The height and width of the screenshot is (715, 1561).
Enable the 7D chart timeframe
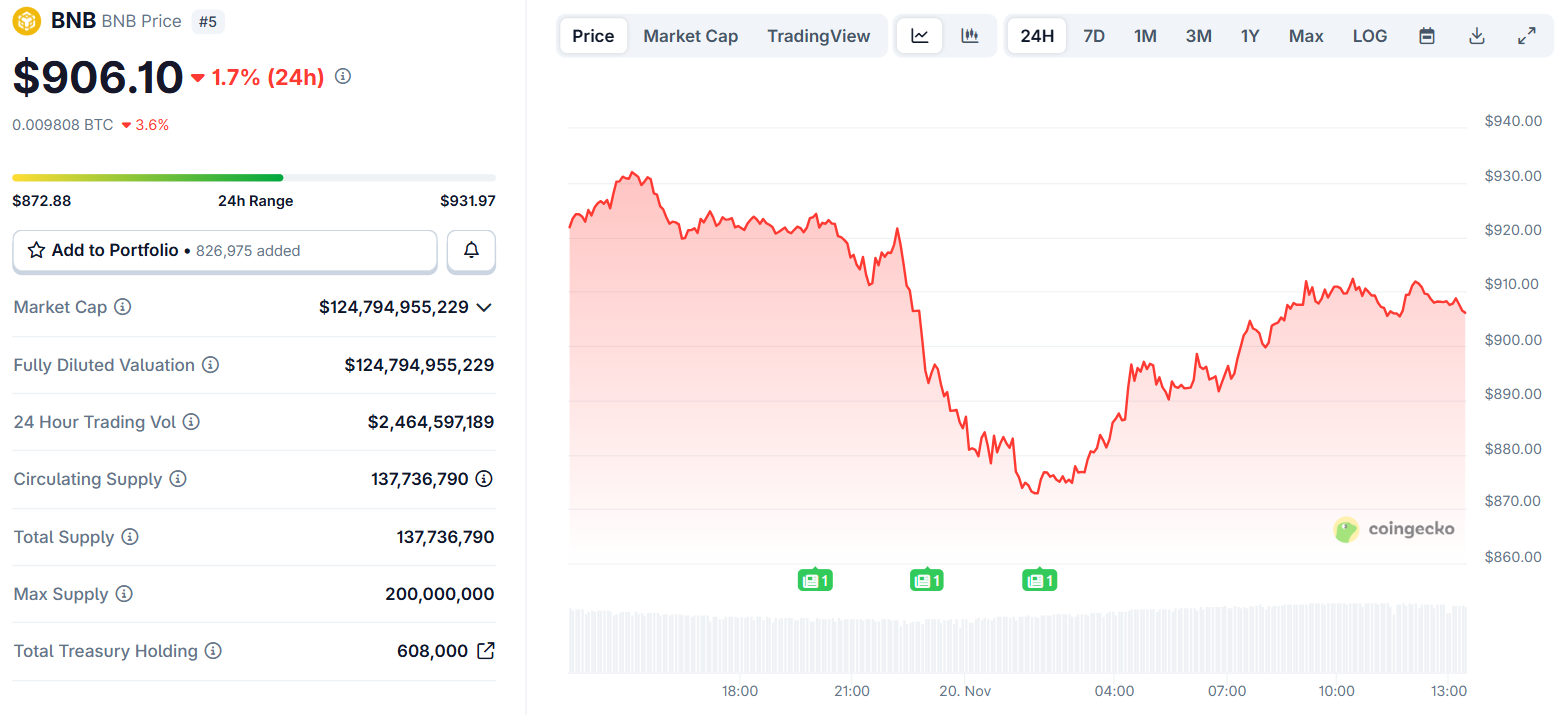pos(1093,35)
